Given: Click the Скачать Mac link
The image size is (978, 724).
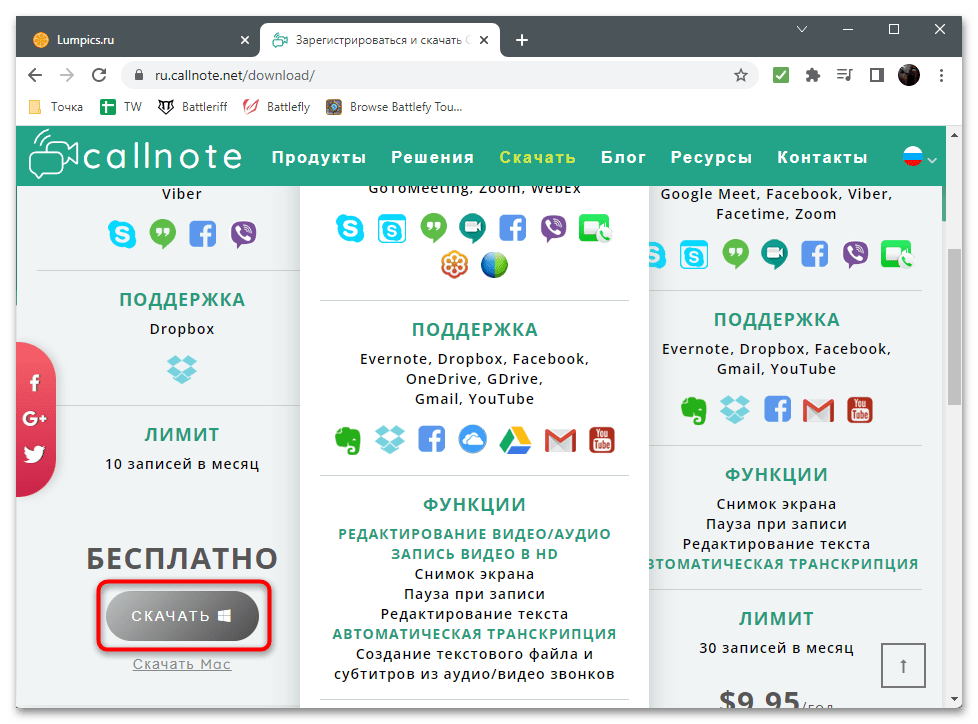Looking at the screenshot, I should 182,664.
